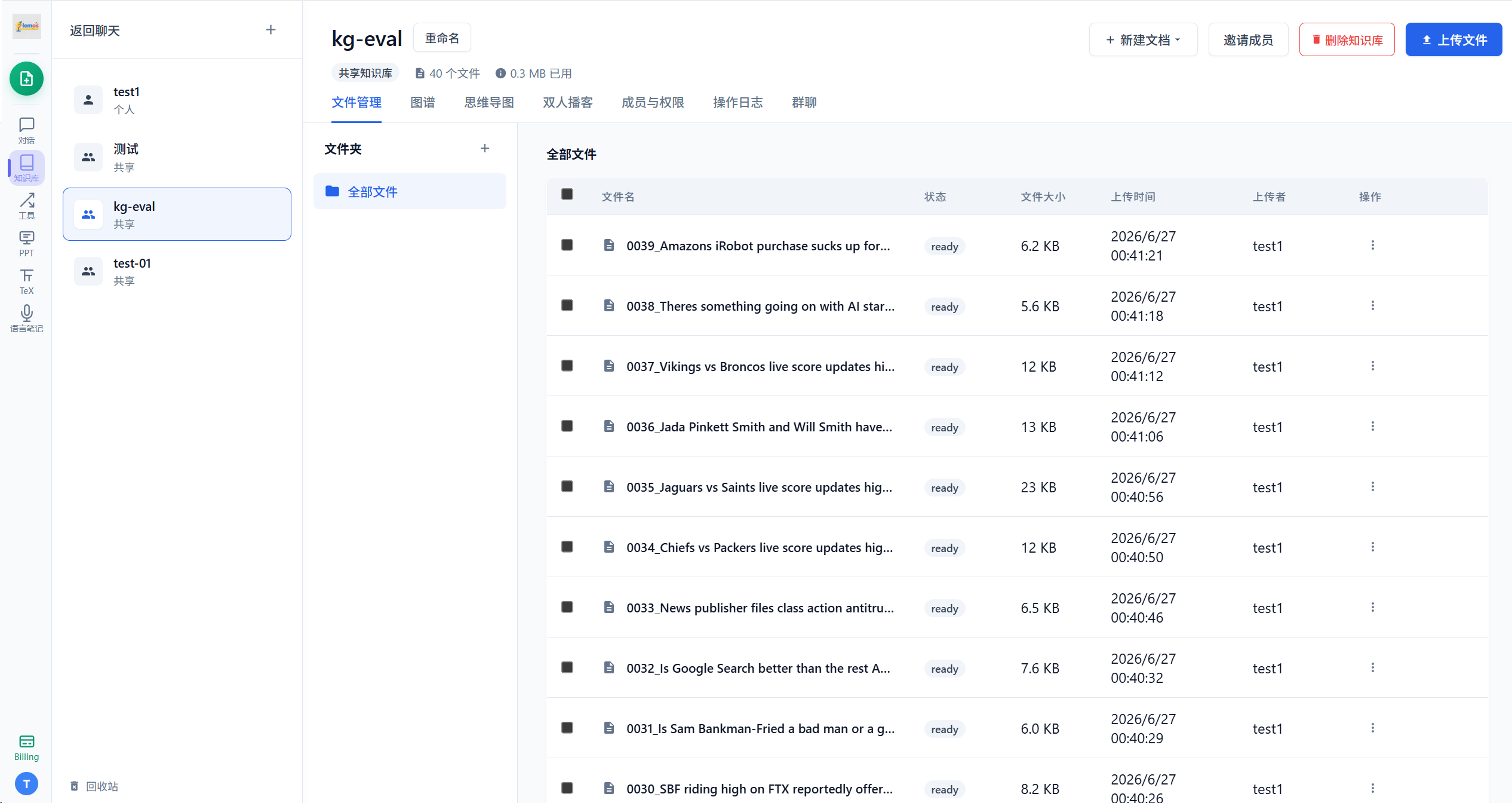Image resolution: width=1512 pixels, height=803 pixels.
Task: Click the green new document icon in sidebar
Action: coord(26,78)
